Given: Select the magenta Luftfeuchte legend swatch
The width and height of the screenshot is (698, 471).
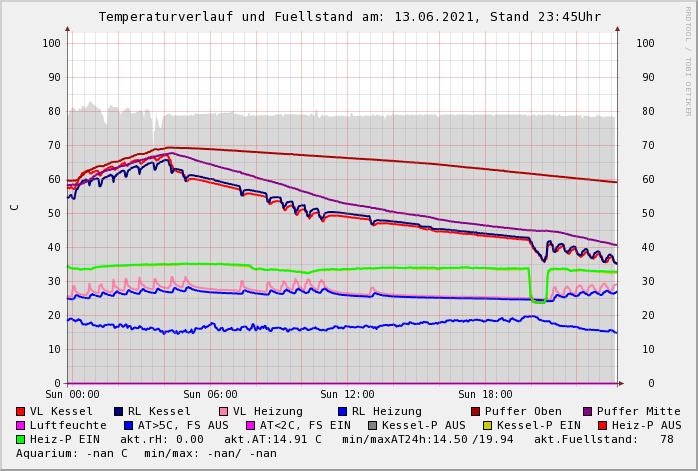Looking at the screenshot, I should click(21, 426).
